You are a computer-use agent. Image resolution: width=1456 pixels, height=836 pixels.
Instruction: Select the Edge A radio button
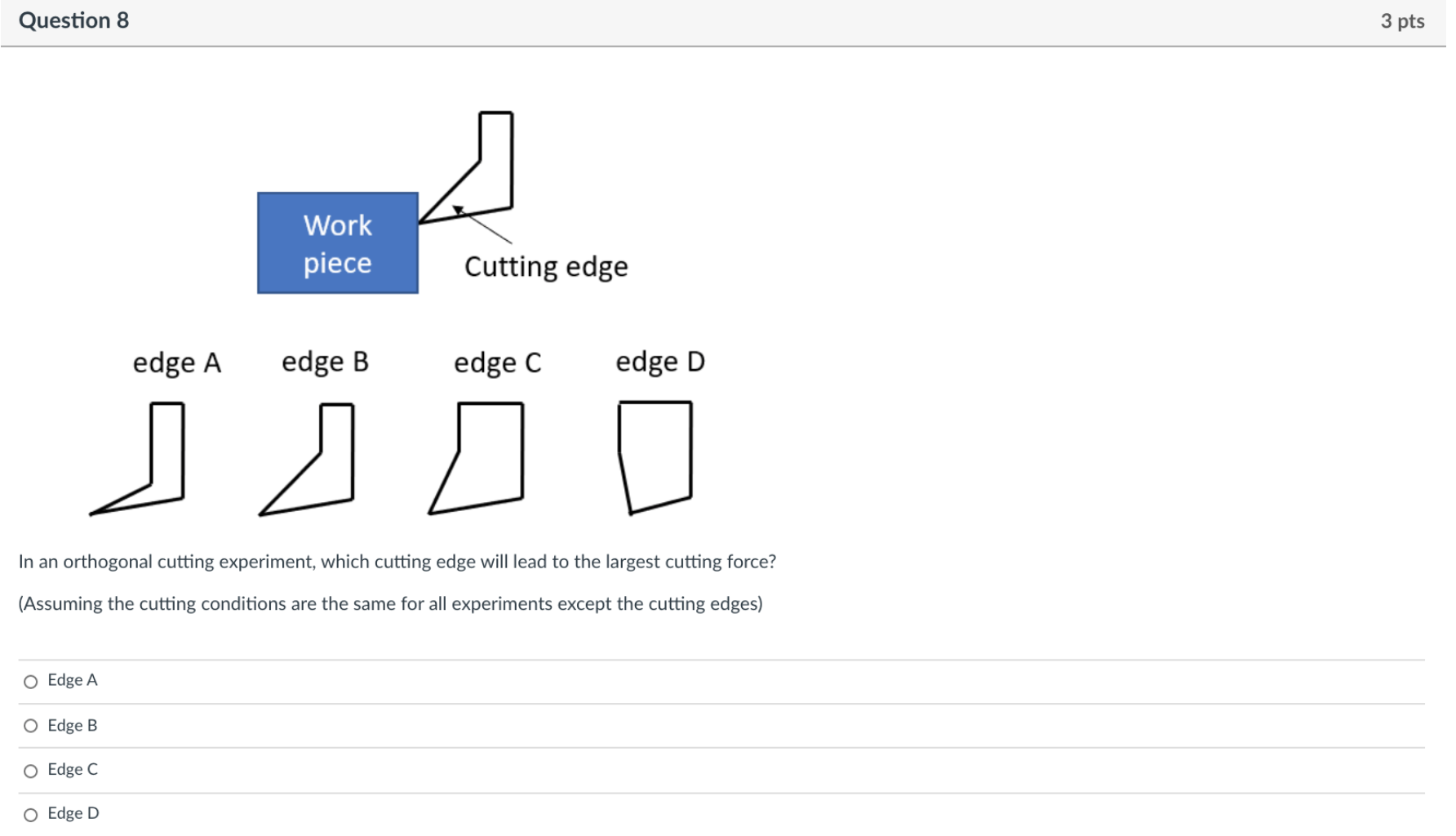click(30, 680)
